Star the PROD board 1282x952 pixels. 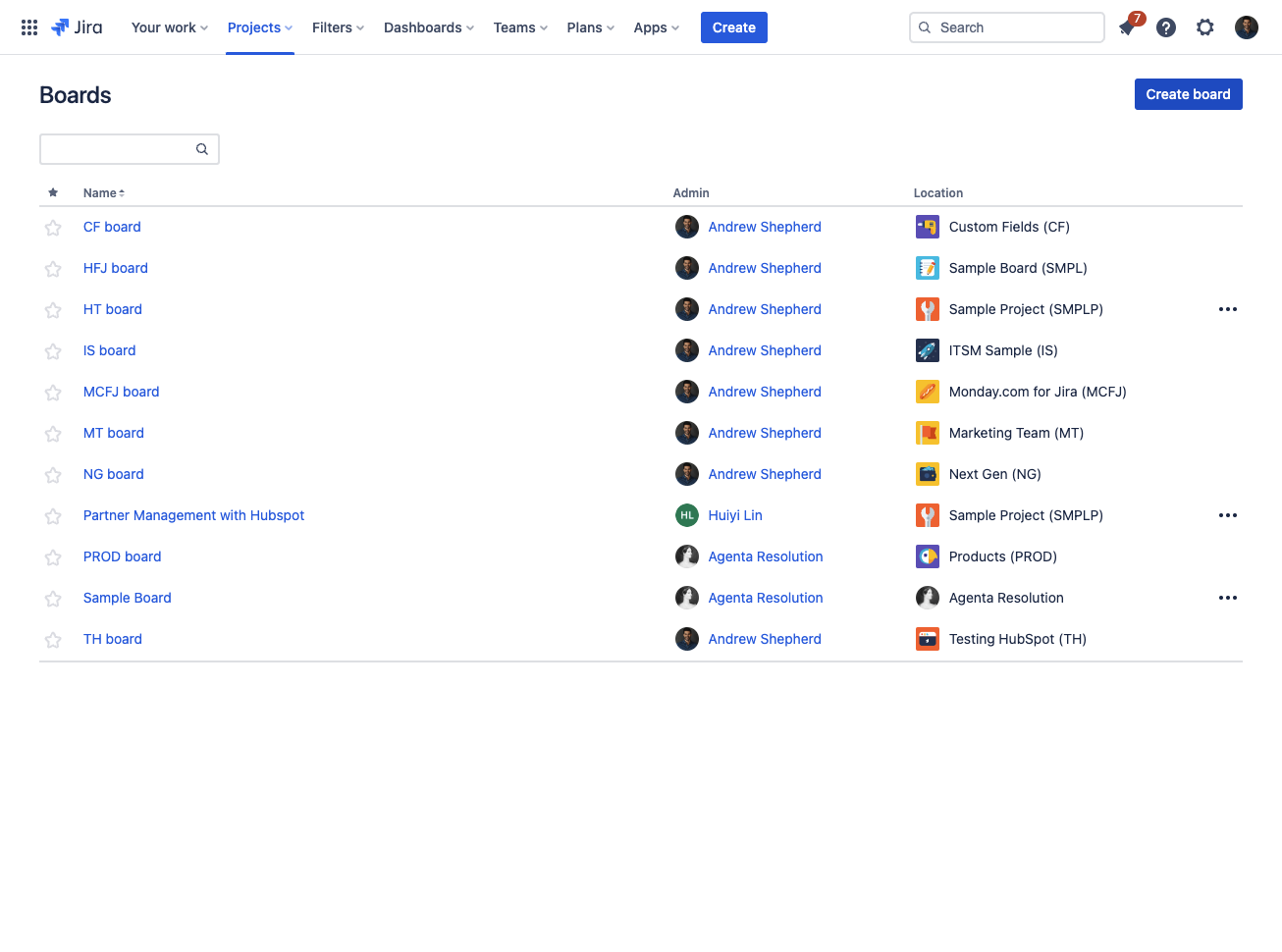click(x=53, y=557)
